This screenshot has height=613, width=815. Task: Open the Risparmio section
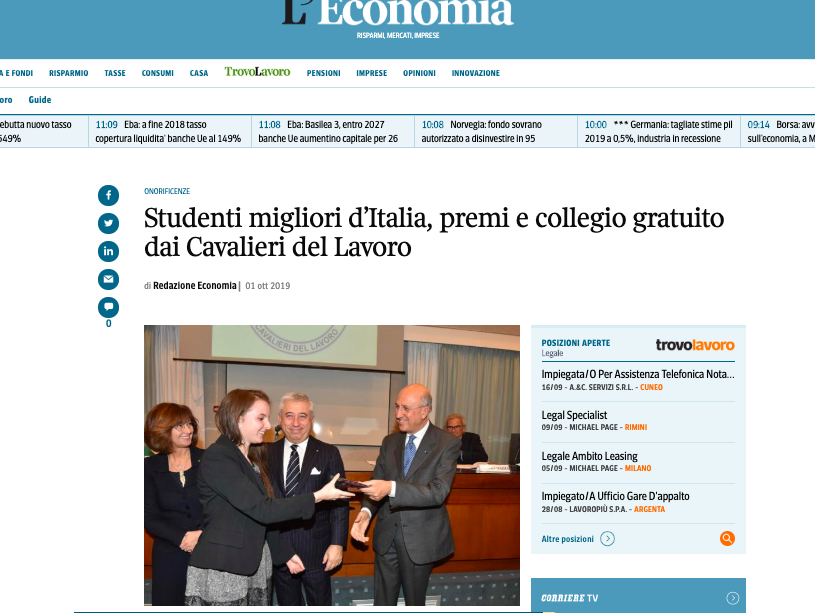[69, 73]
